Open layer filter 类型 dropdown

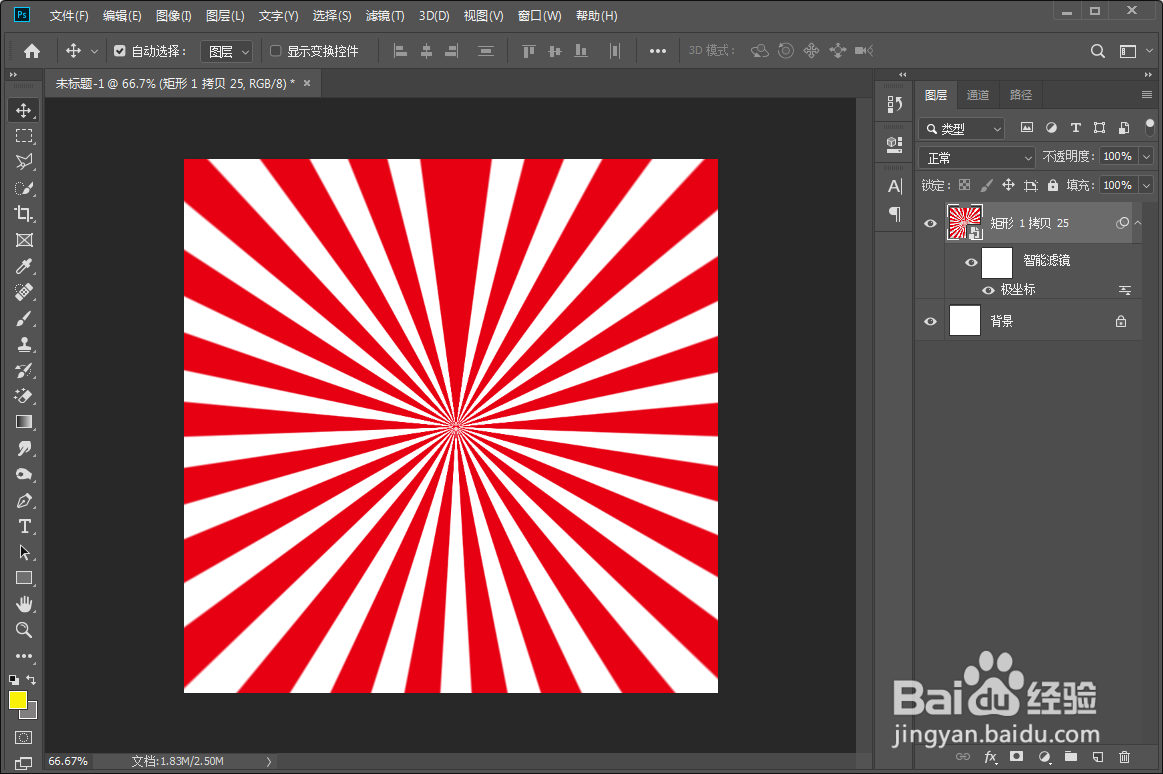(962, 129)
